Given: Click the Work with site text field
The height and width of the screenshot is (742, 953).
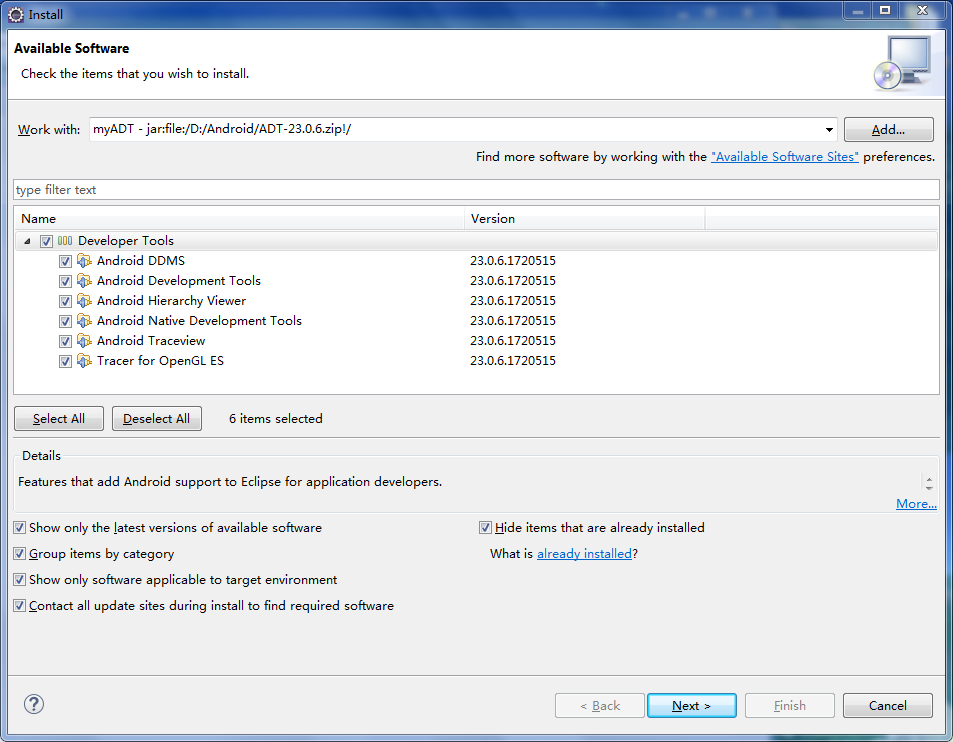Looking at the screenshot, I should coord(456,129).
